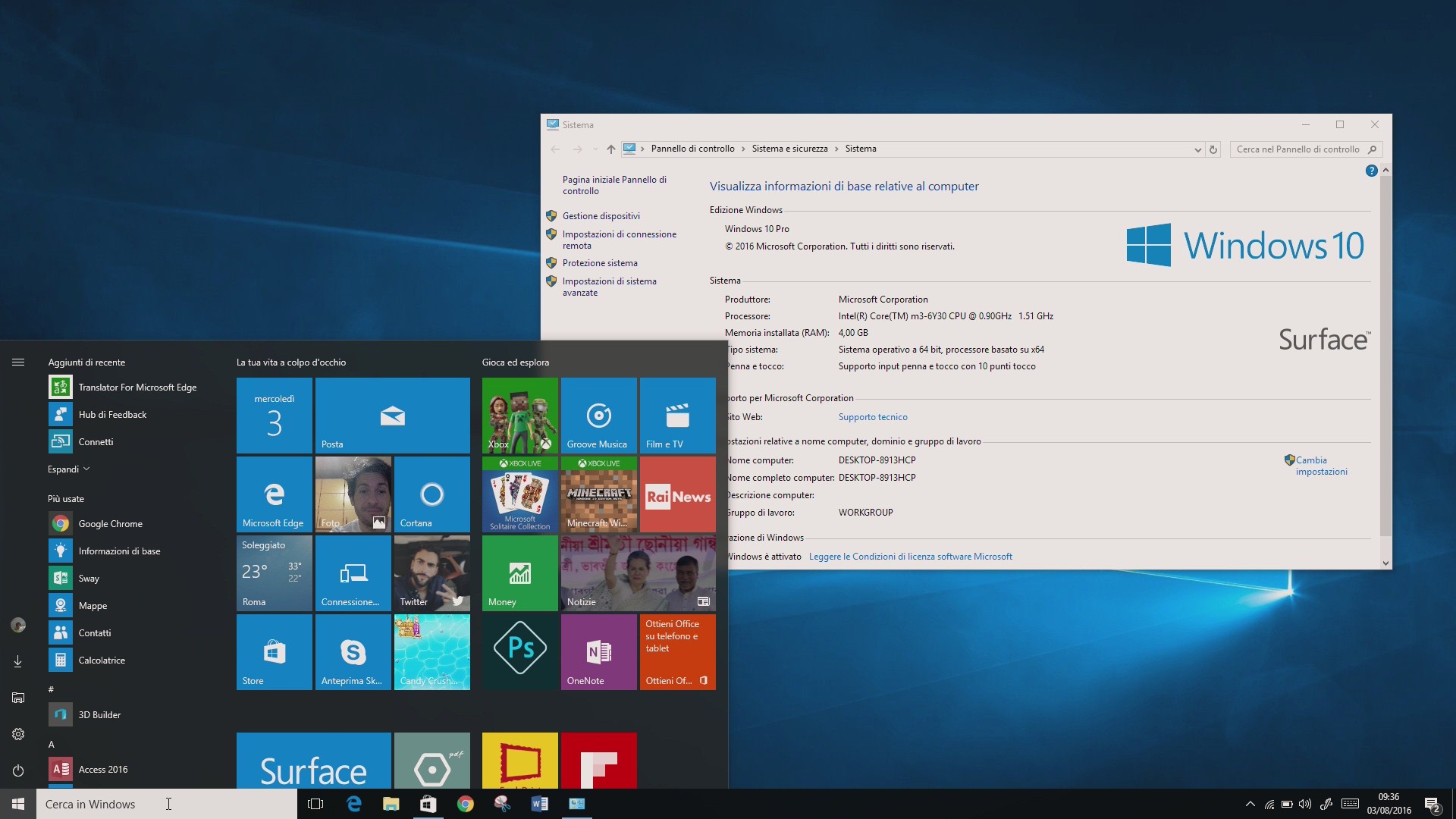
Task: Open the Supporto tecnico link
Action: tap(873, 416)
